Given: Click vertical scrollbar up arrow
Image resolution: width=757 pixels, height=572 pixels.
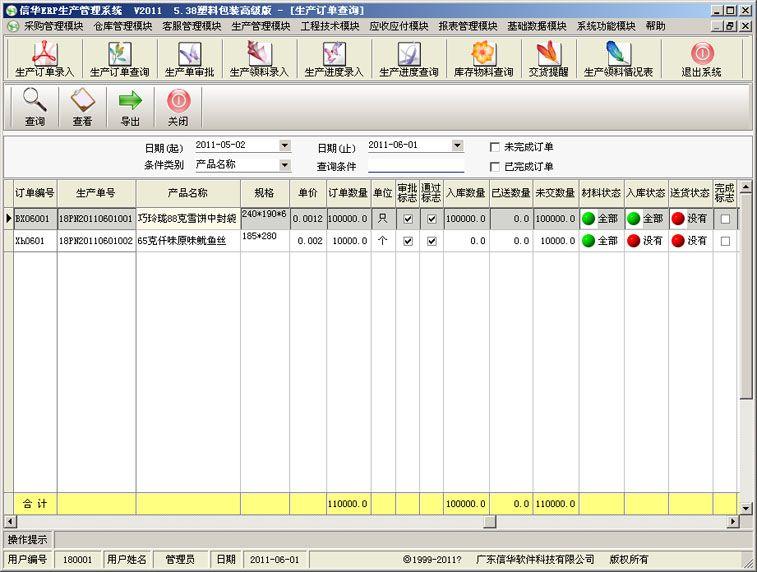Looking at the screenshot, I should [x=746, y=186].
